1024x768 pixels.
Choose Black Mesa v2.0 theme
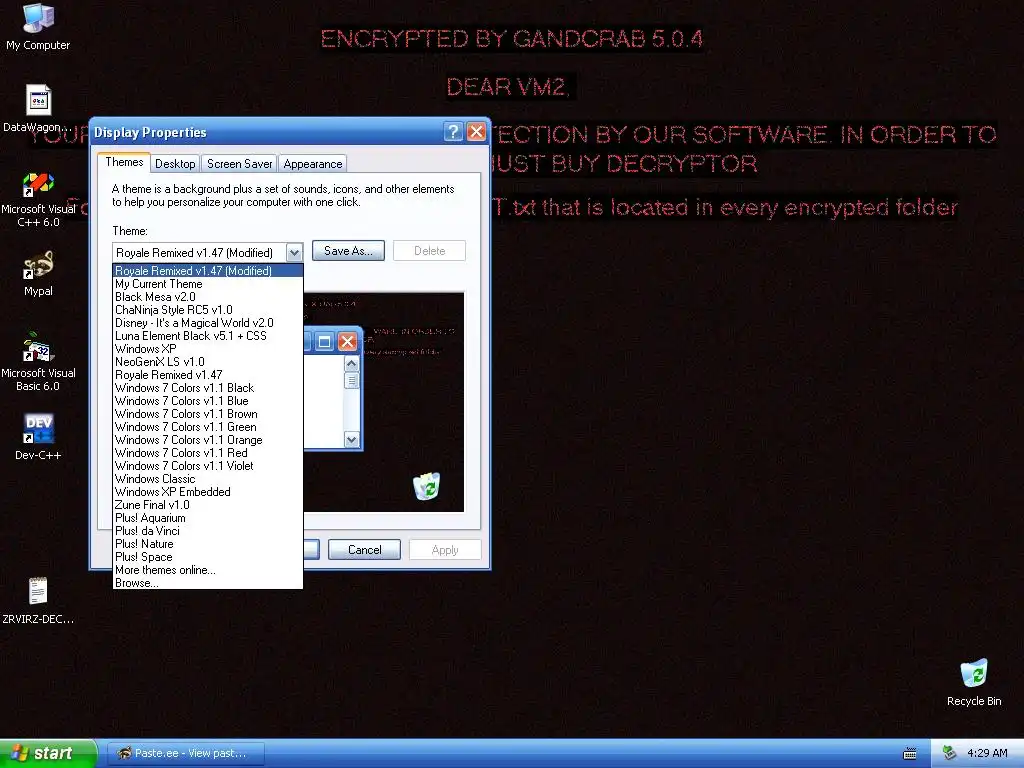pyautogui.click(x=208, y=296)
